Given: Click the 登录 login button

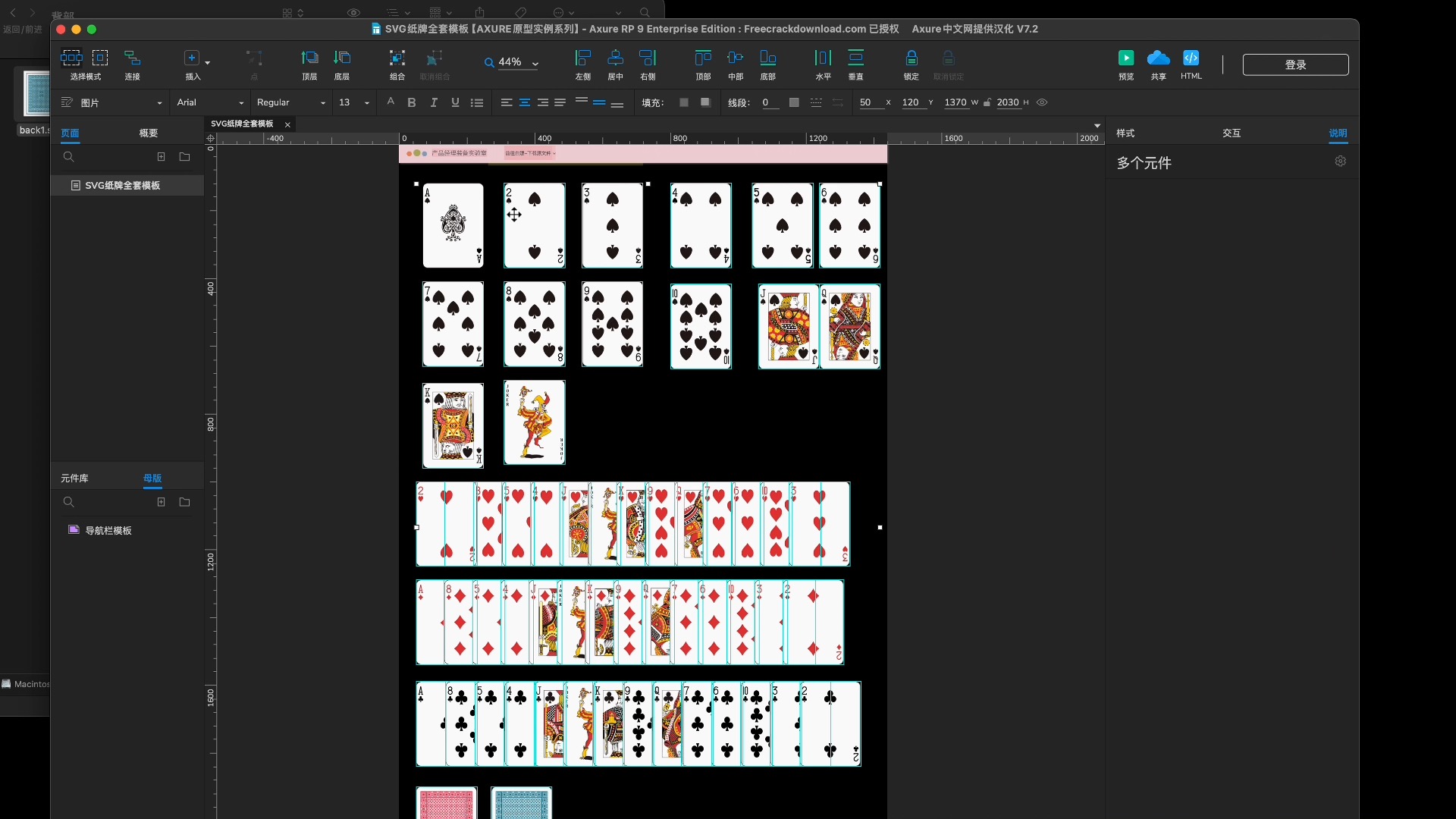Looking at the screenshot, I should click(x=1295, y=64).
